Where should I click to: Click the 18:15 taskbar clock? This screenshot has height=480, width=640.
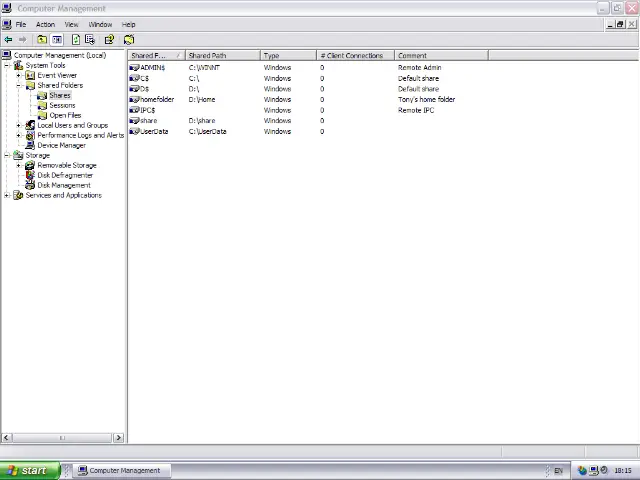(623, 471)
